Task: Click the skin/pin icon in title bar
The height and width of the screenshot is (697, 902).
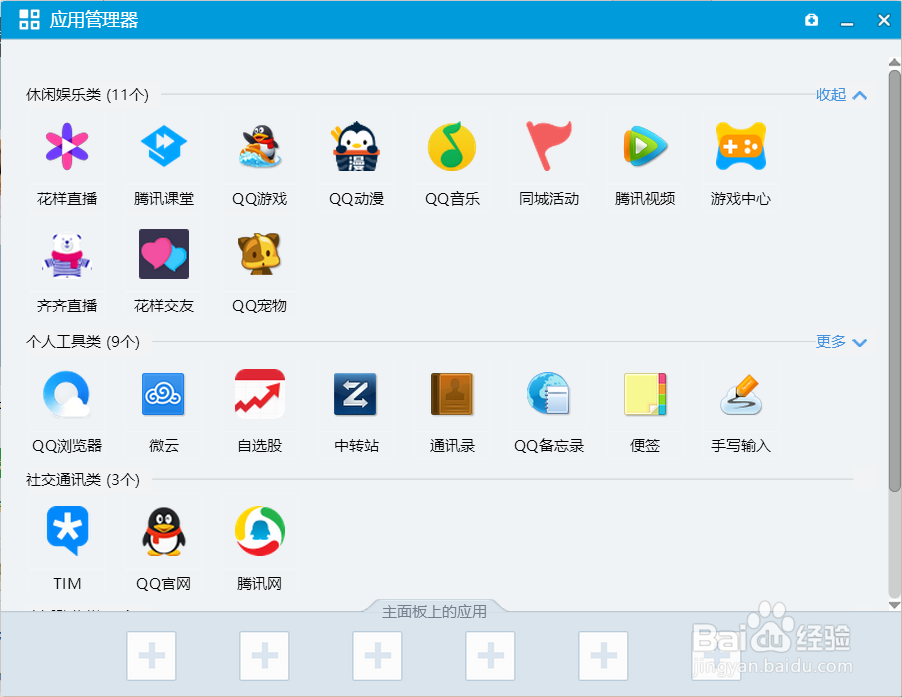Action: [x=811, y=20]
